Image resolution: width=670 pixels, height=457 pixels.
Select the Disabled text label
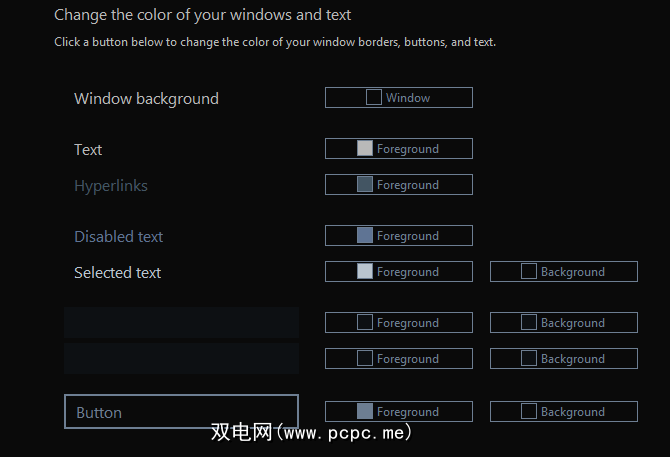118,237
